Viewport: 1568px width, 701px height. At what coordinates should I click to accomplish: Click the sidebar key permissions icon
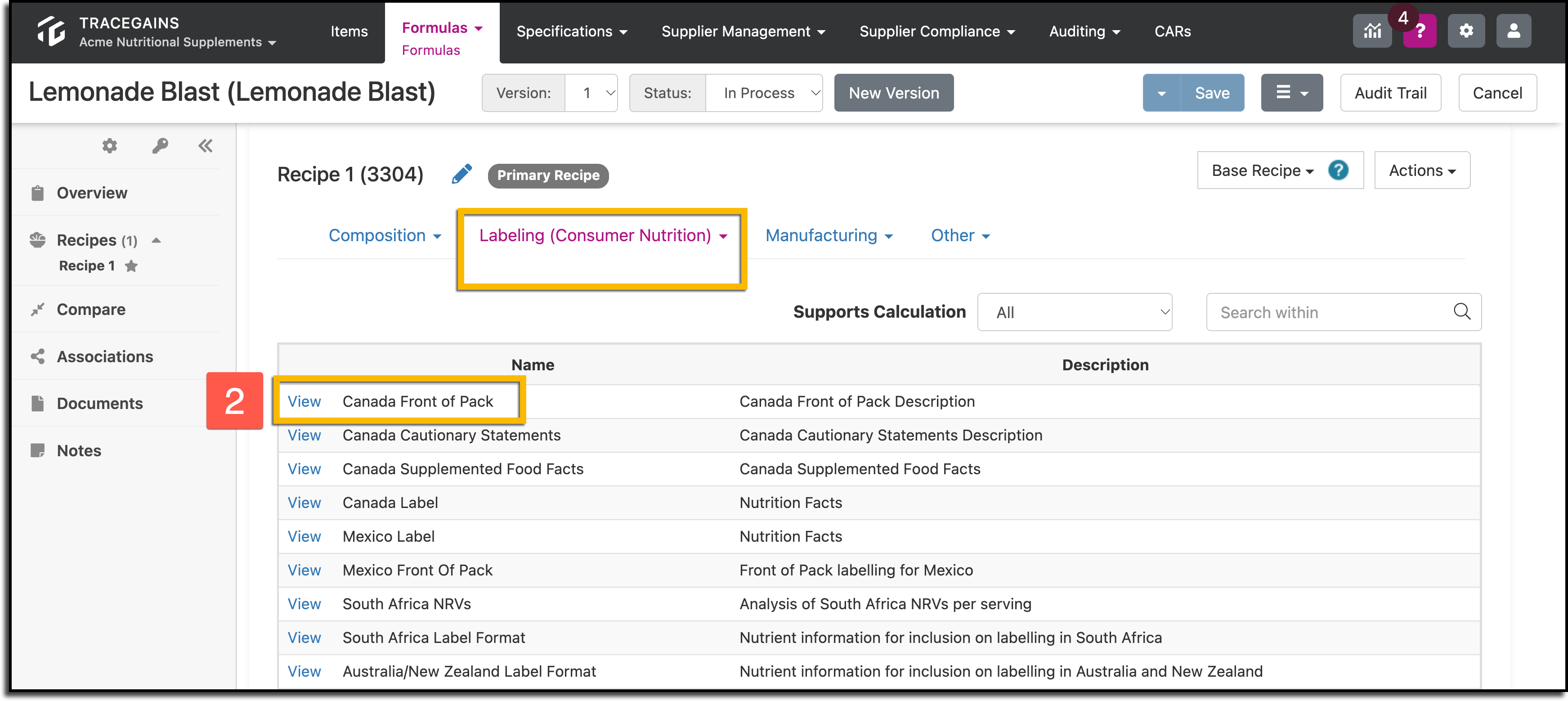[x=160, y=146]
